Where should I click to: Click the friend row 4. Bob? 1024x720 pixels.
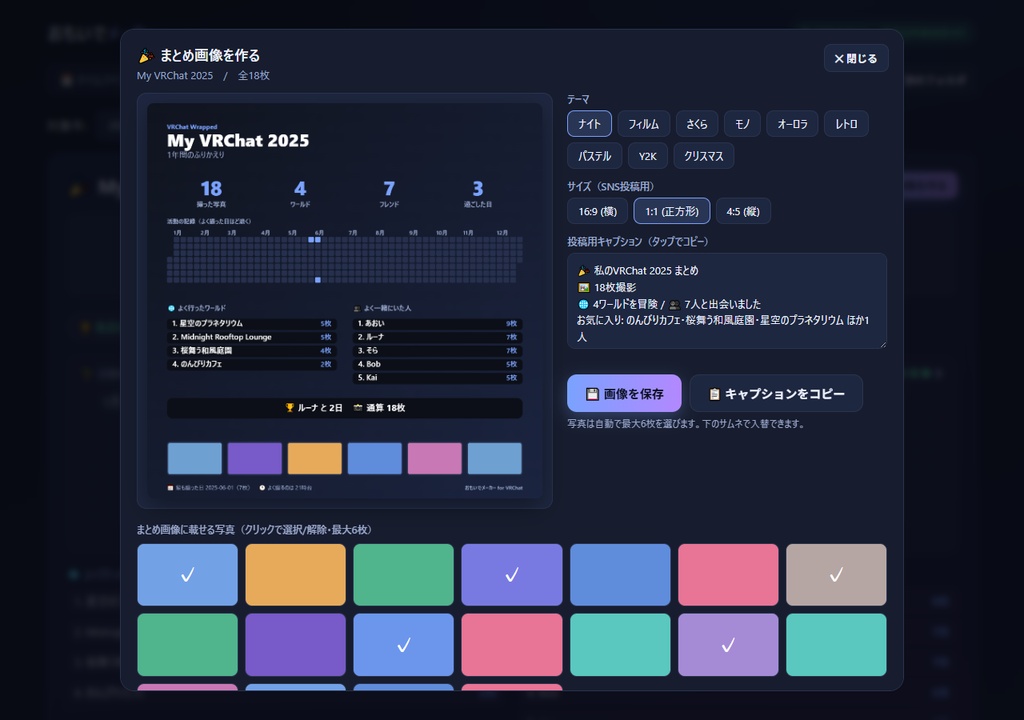pyautogui.click(x=438, y=364)
